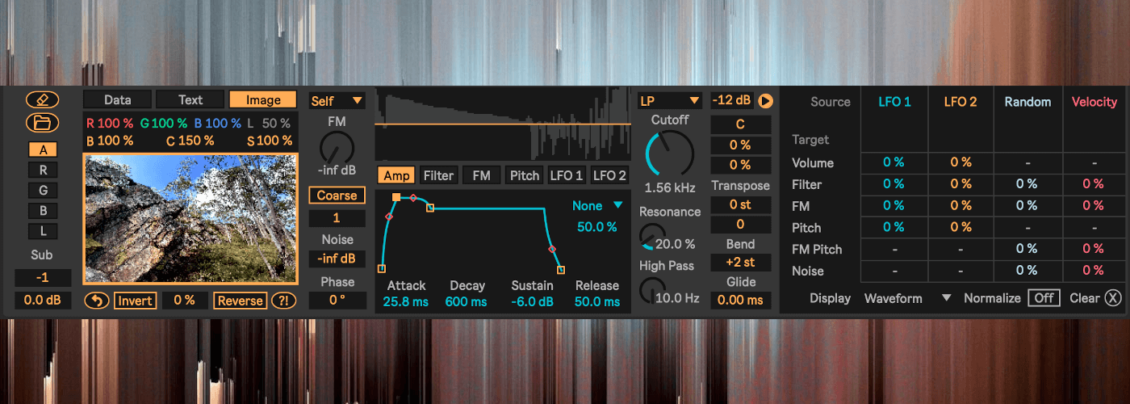Click the Clear X icon in modulation matrix
The width and height of the screenshot is (1130, 404).
(x=1113, y=298)
